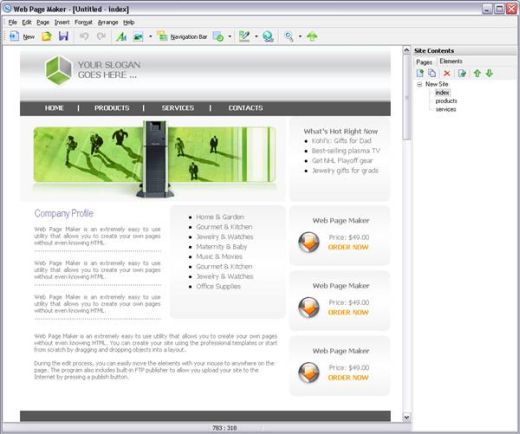Click the insert object icon after Navigation Bar

click(218, 36)
